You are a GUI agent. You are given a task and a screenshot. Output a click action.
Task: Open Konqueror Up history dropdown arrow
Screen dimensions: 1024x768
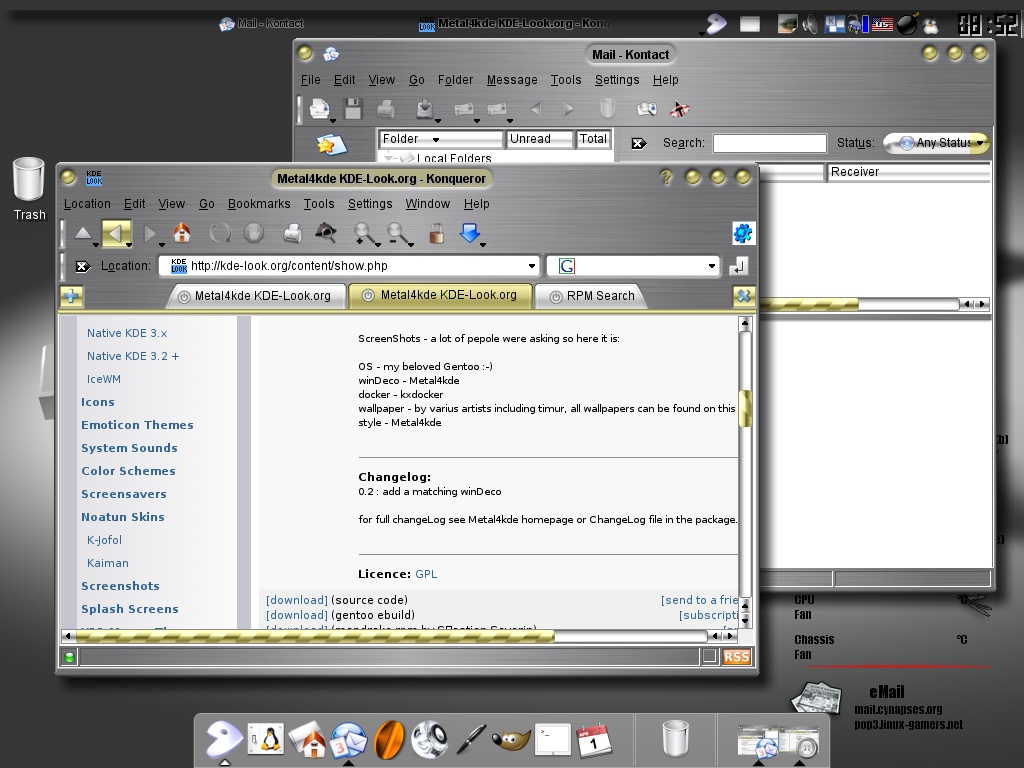96,244
